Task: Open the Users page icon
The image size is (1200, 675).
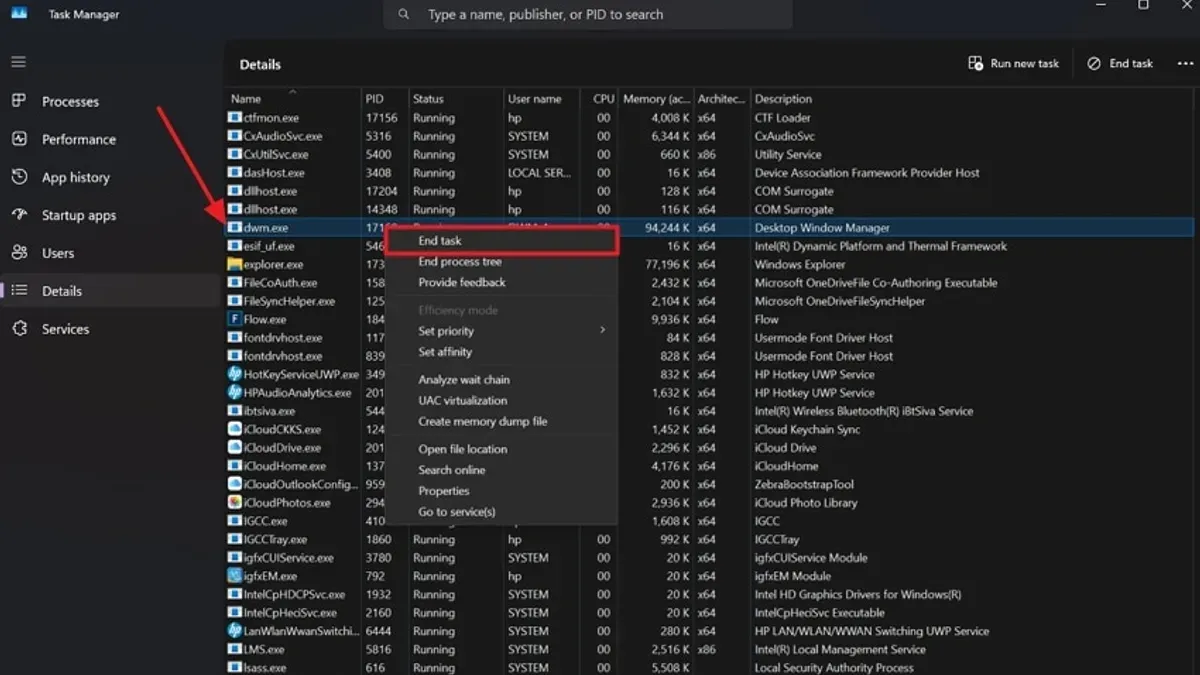Action: tap(19, 253)
